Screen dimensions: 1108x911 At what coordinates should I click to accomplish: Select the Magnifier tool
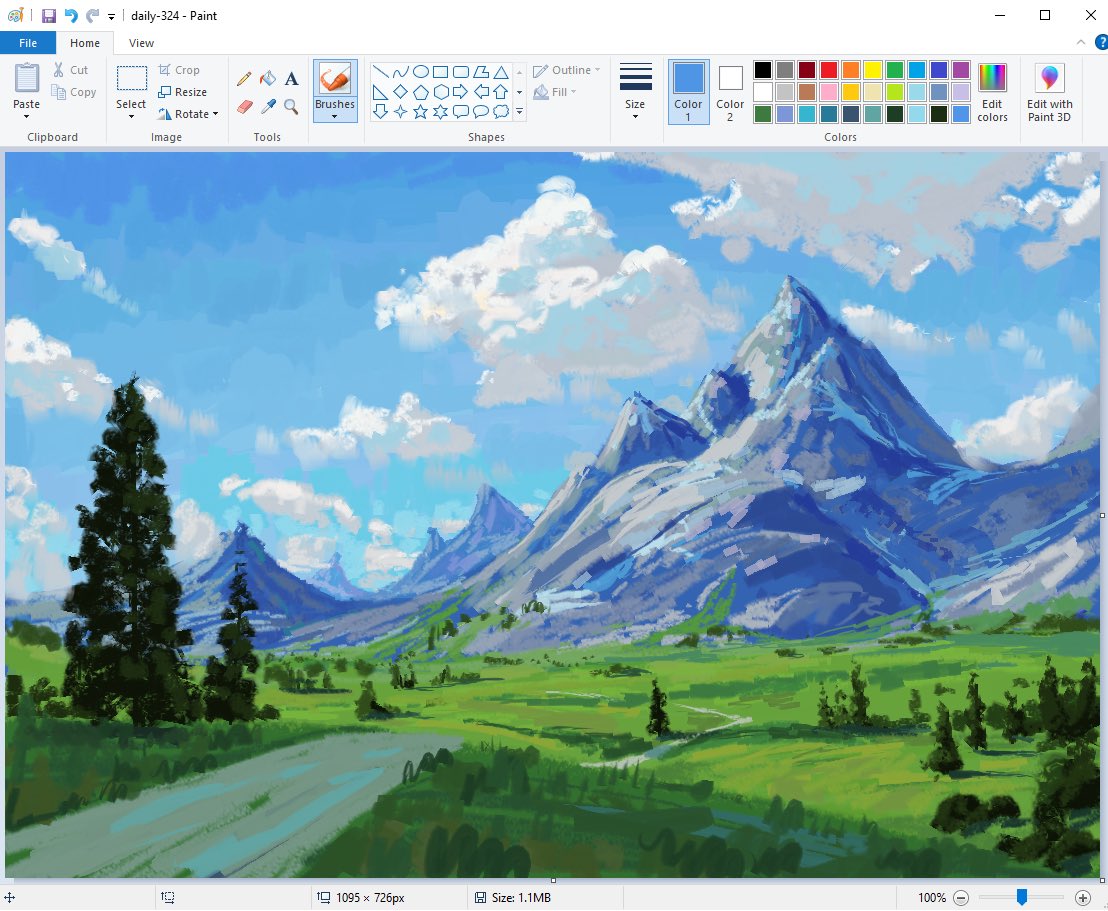click(x=291, y=106)
